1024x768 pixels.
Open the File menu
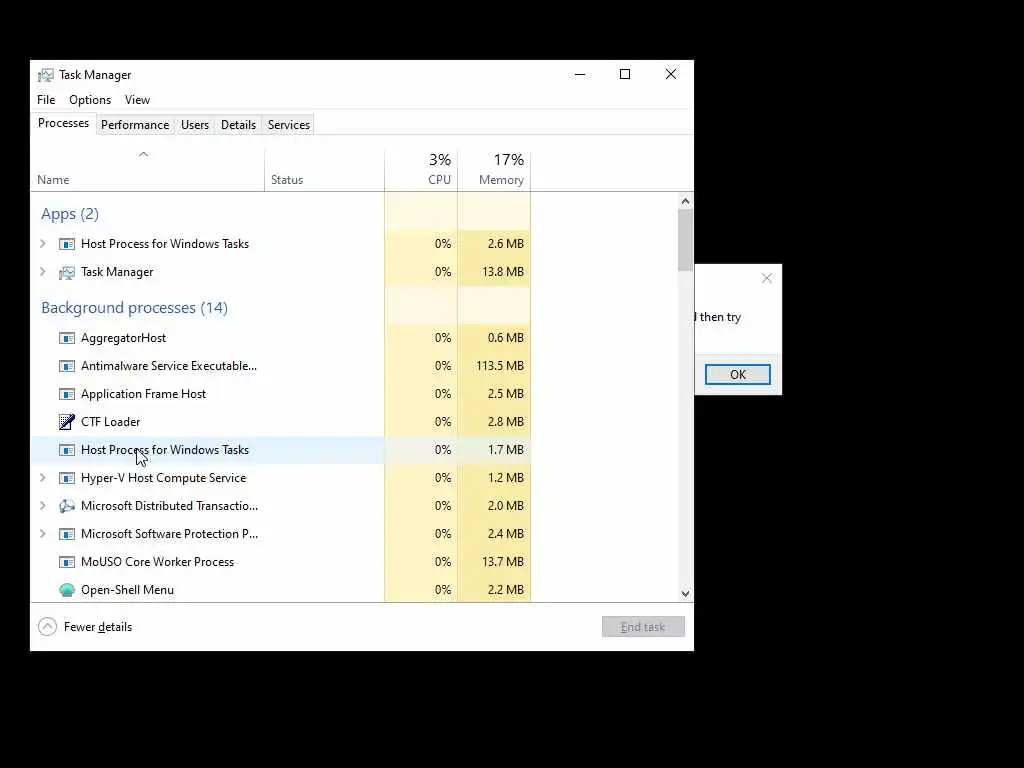point(46,100)
